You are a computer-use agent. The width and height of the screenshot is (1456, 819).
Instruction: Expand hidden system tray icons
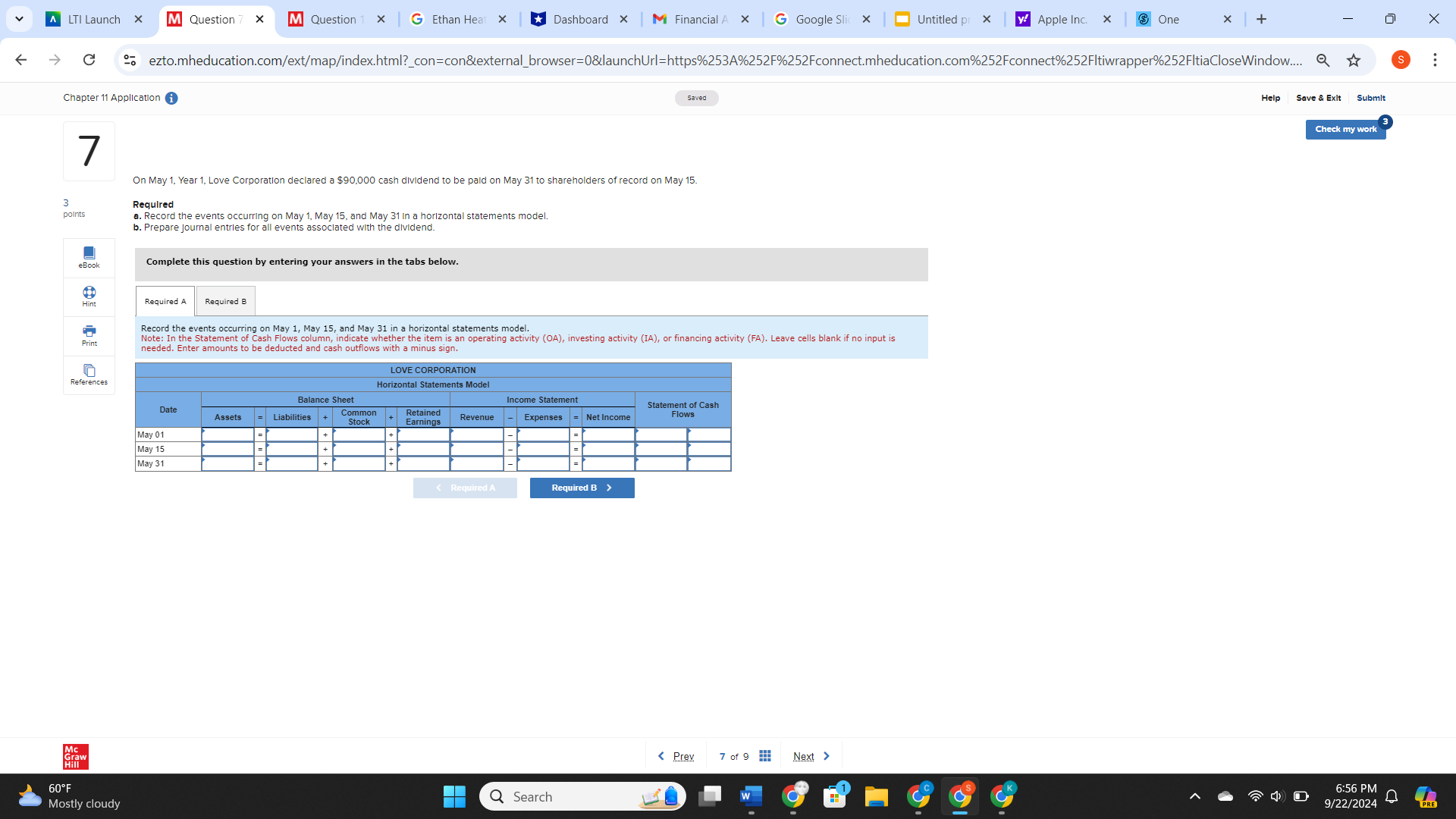point(1196,796)
